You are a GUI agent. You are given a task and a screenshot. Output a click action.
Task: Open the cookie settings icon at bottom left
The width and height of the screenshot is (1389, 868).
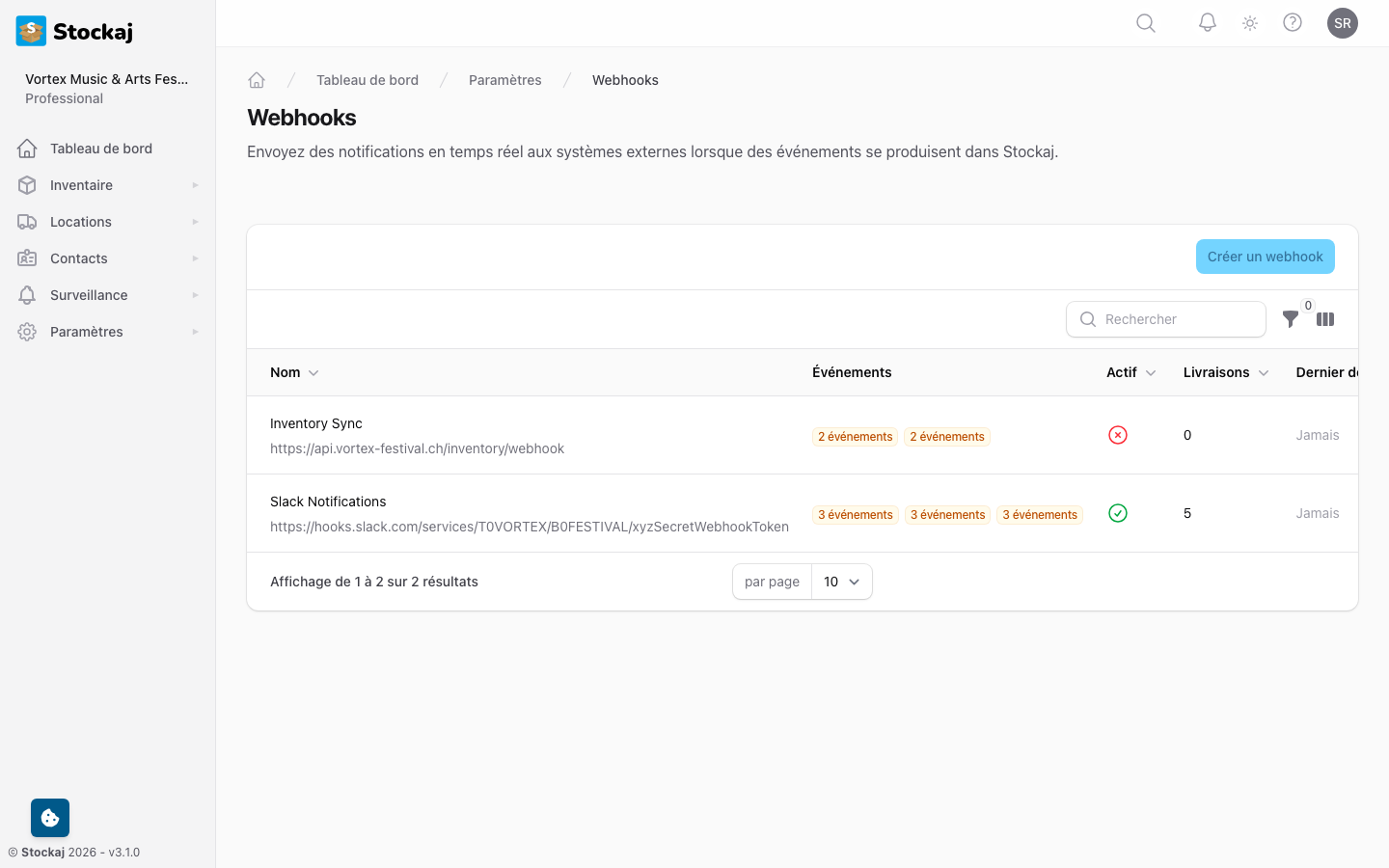pos(49,817)
